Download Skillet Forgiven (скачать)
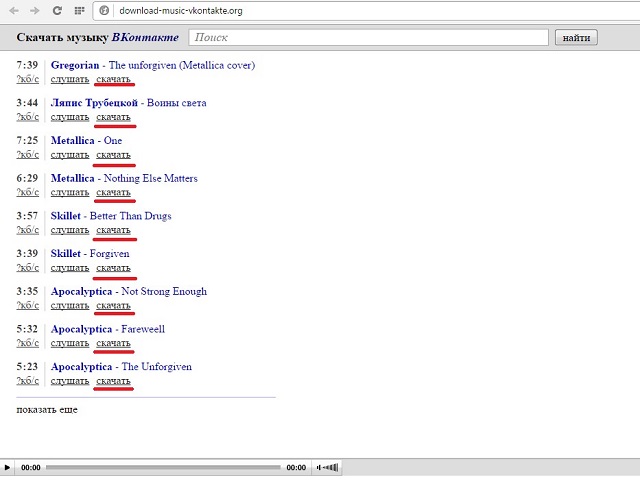Screen dimensions: 640x499 (x=113, y=268)
